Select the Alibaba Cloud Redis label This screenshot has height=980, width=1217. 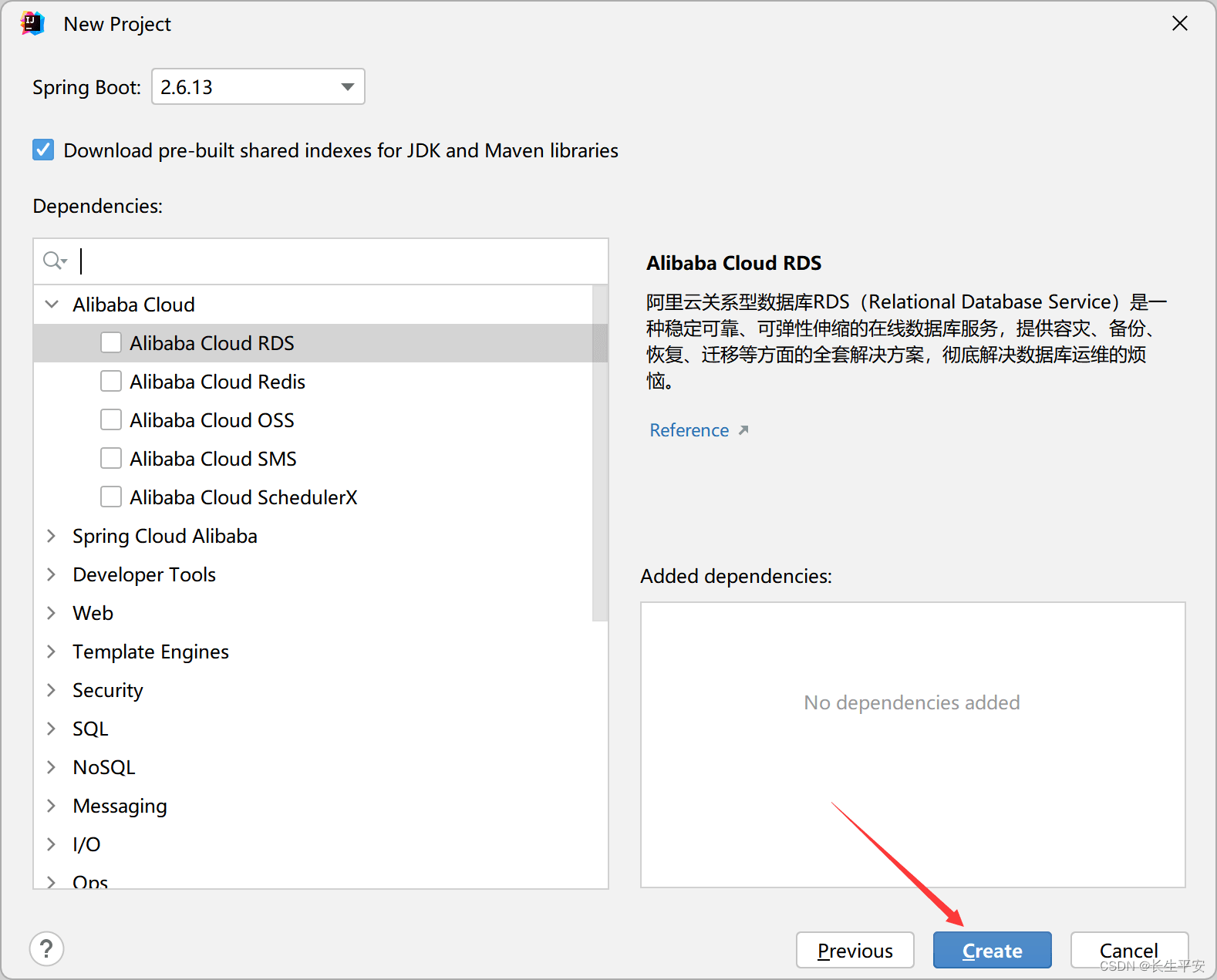pos(217,382)
